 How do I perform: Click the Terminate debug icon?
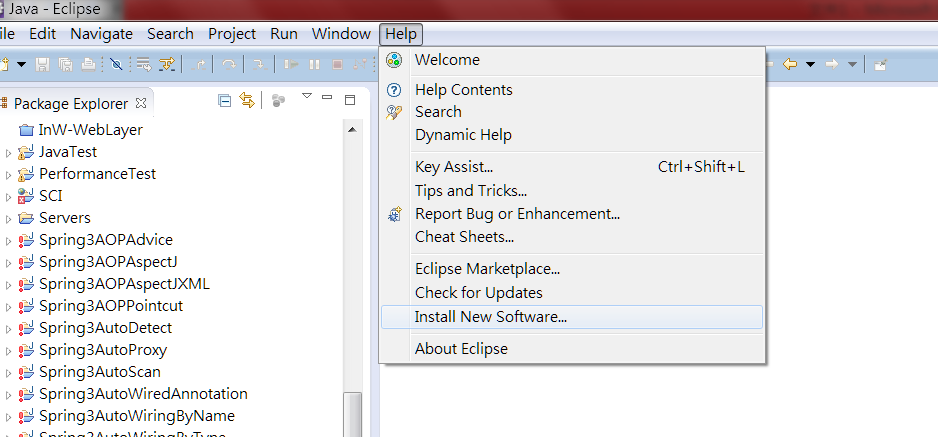pyautogui.click(x=337, y=65)
